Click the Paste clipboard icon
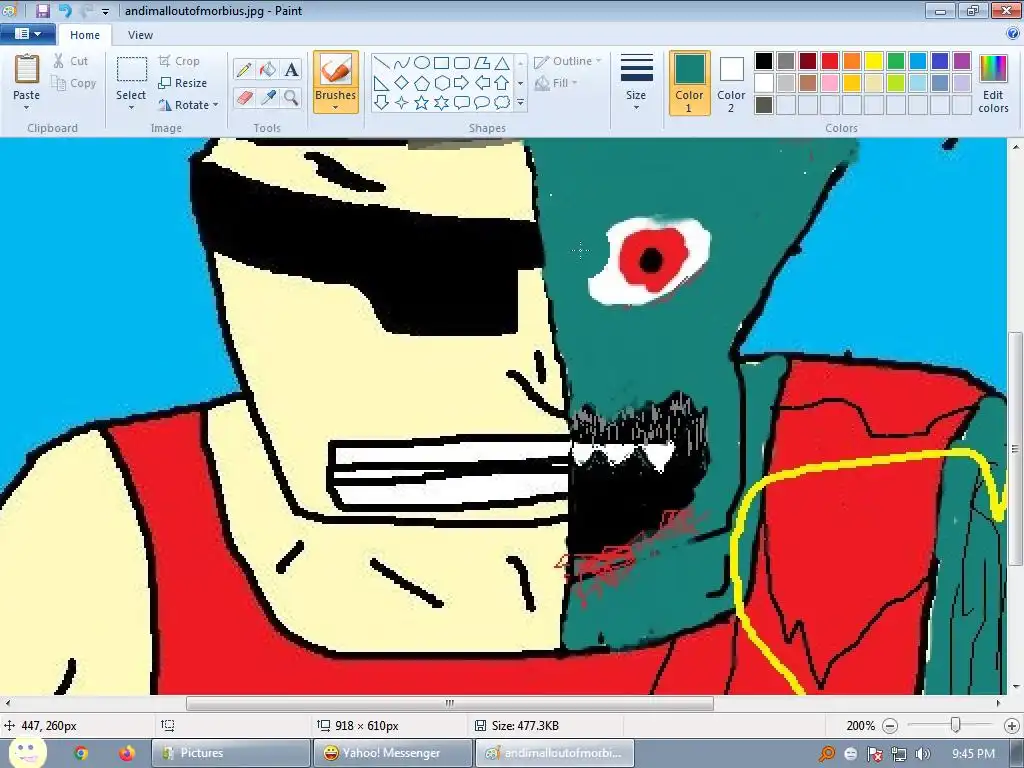Viewport: 1024px width, 768px height. tap(27, 69)
